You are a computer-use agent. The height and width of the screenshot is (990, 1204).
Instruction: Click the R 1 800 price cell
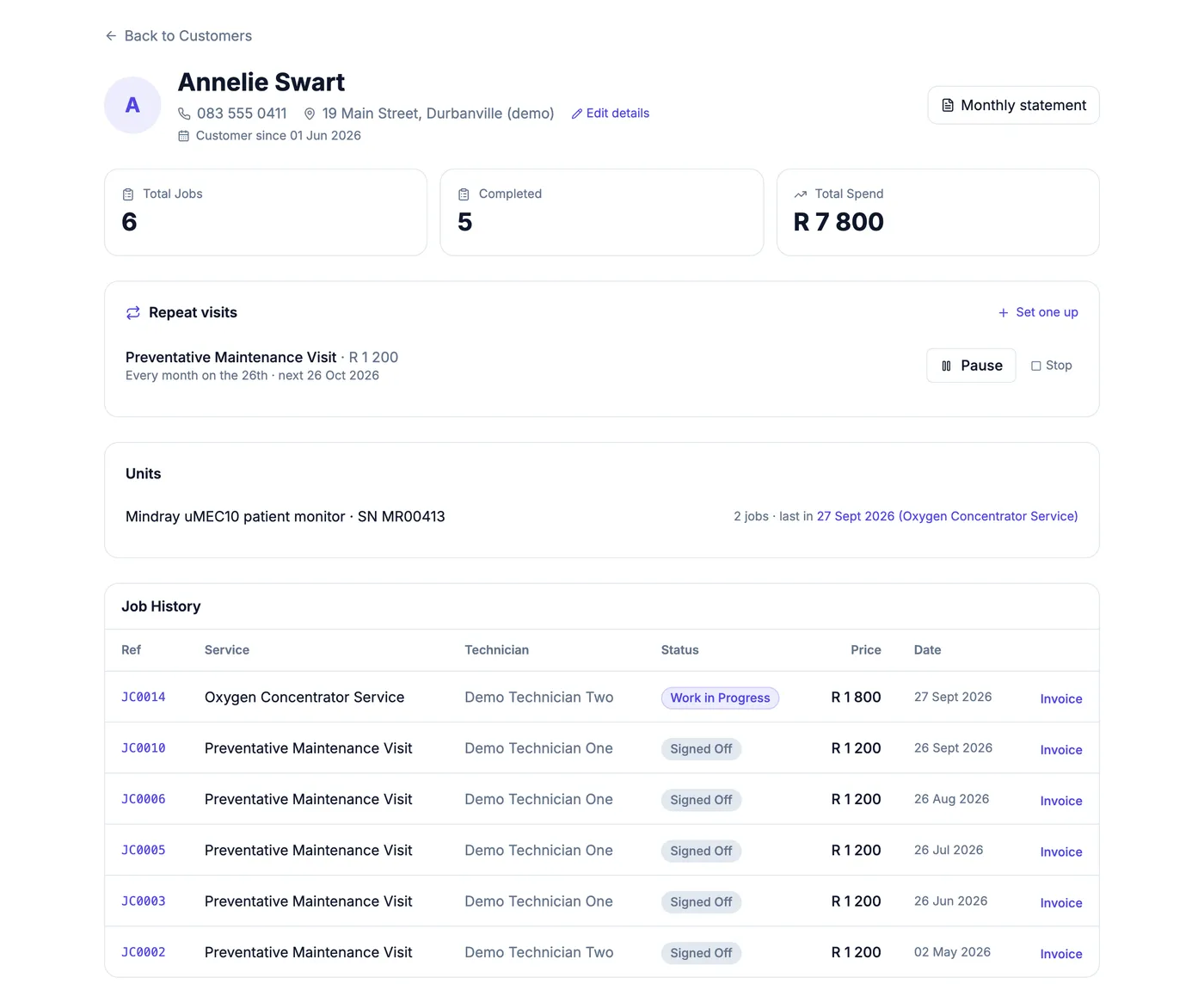(x=856, y=698)
